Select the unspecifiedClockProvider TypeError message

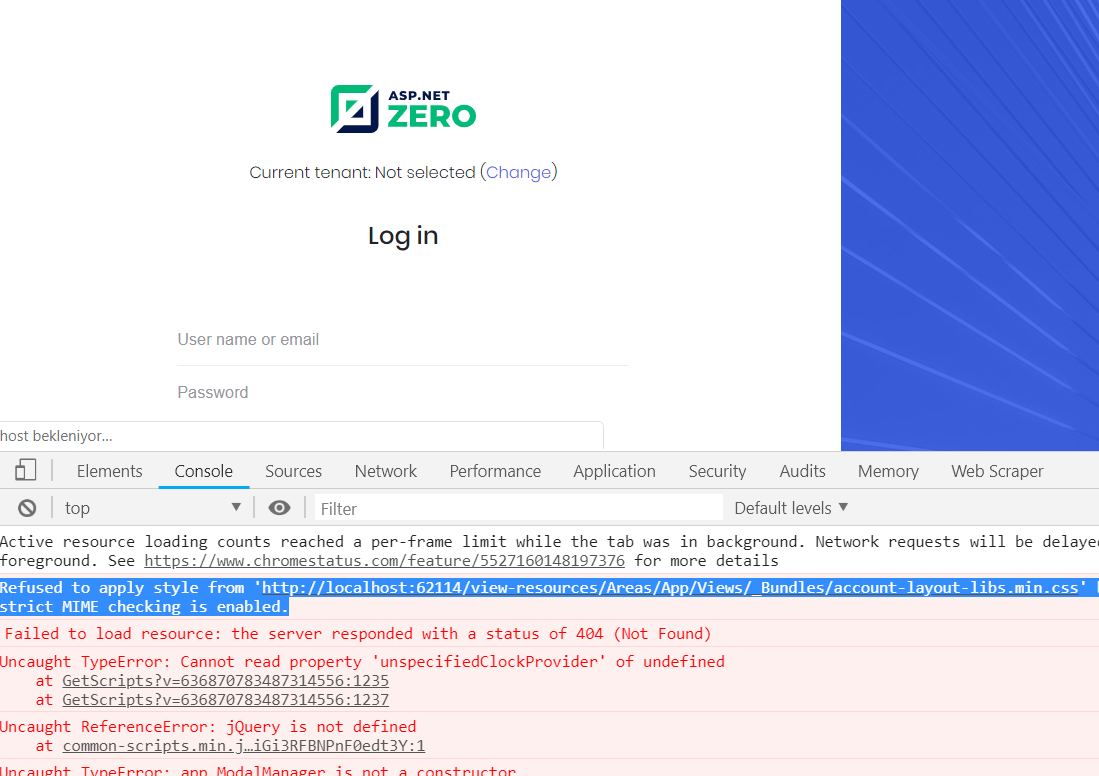(x=362, y=662)
